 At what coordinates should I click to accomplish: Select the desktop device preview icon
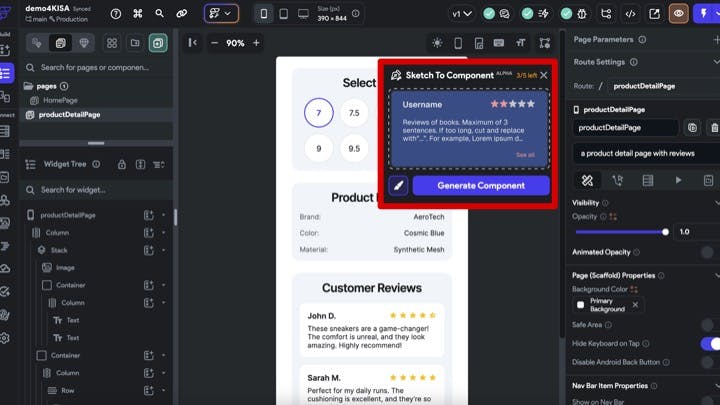click(x=304, y=14)
